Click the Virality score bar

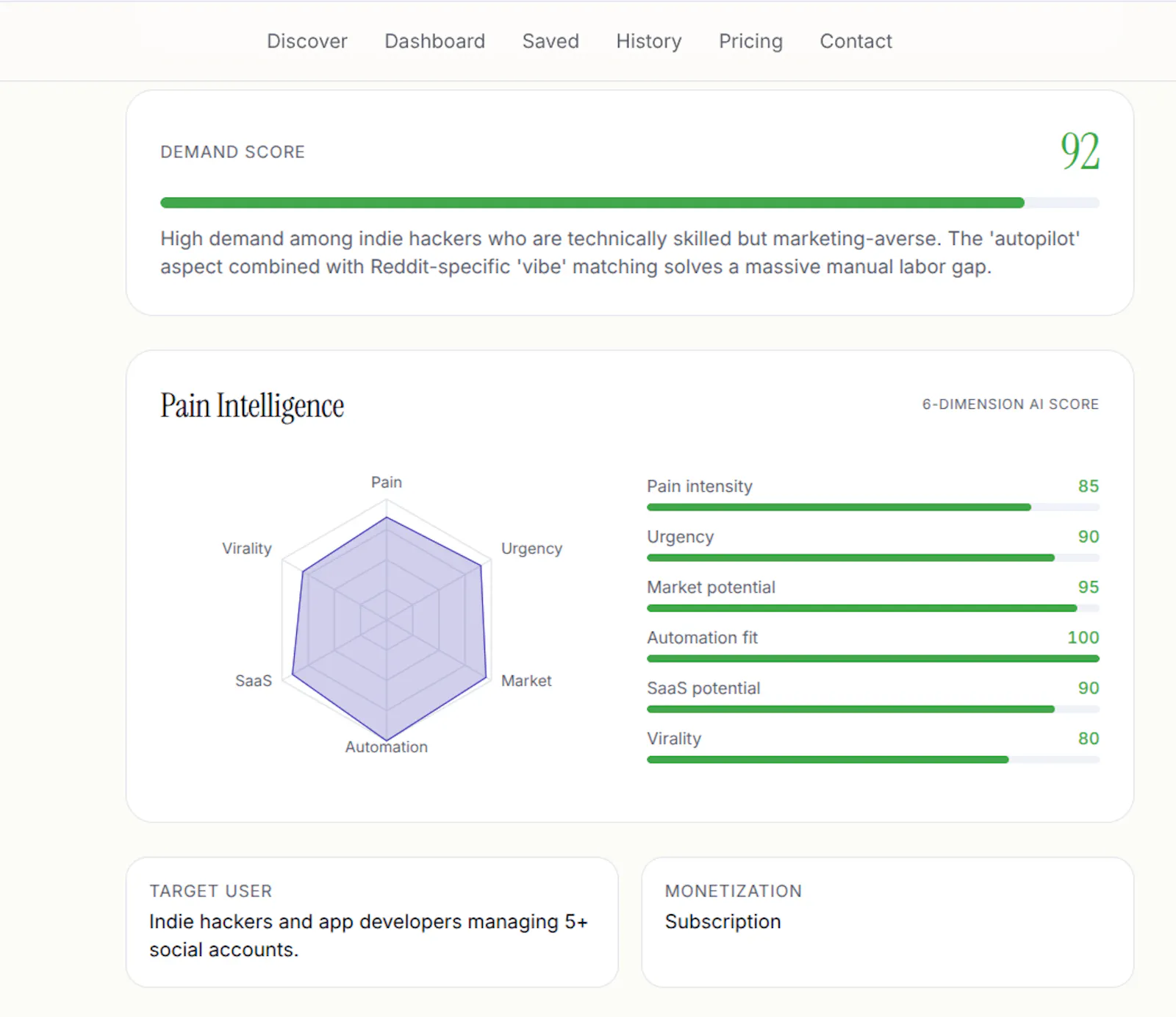click(x=873, y=760)
